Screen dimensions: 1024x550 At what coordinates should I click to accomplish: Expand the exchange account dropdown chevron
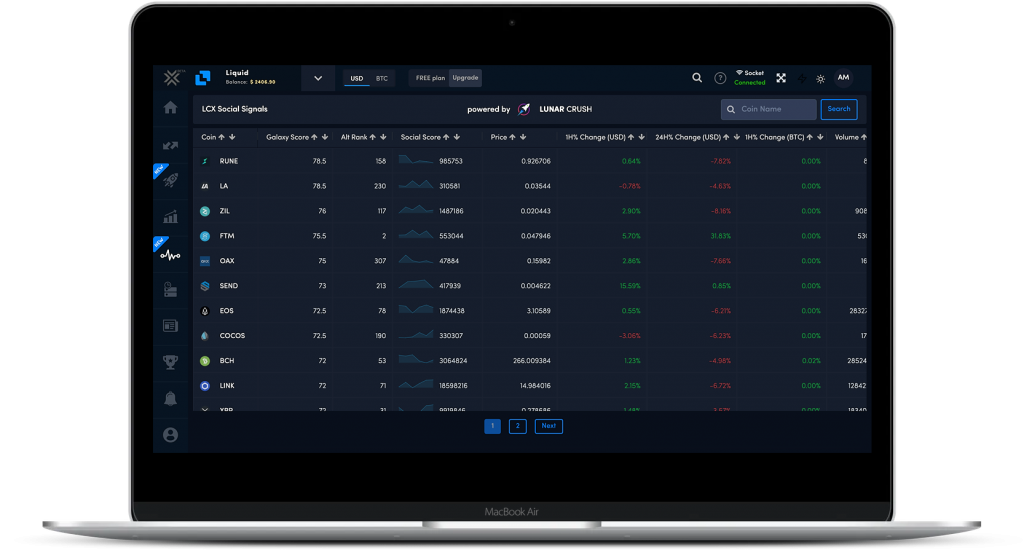318,78
